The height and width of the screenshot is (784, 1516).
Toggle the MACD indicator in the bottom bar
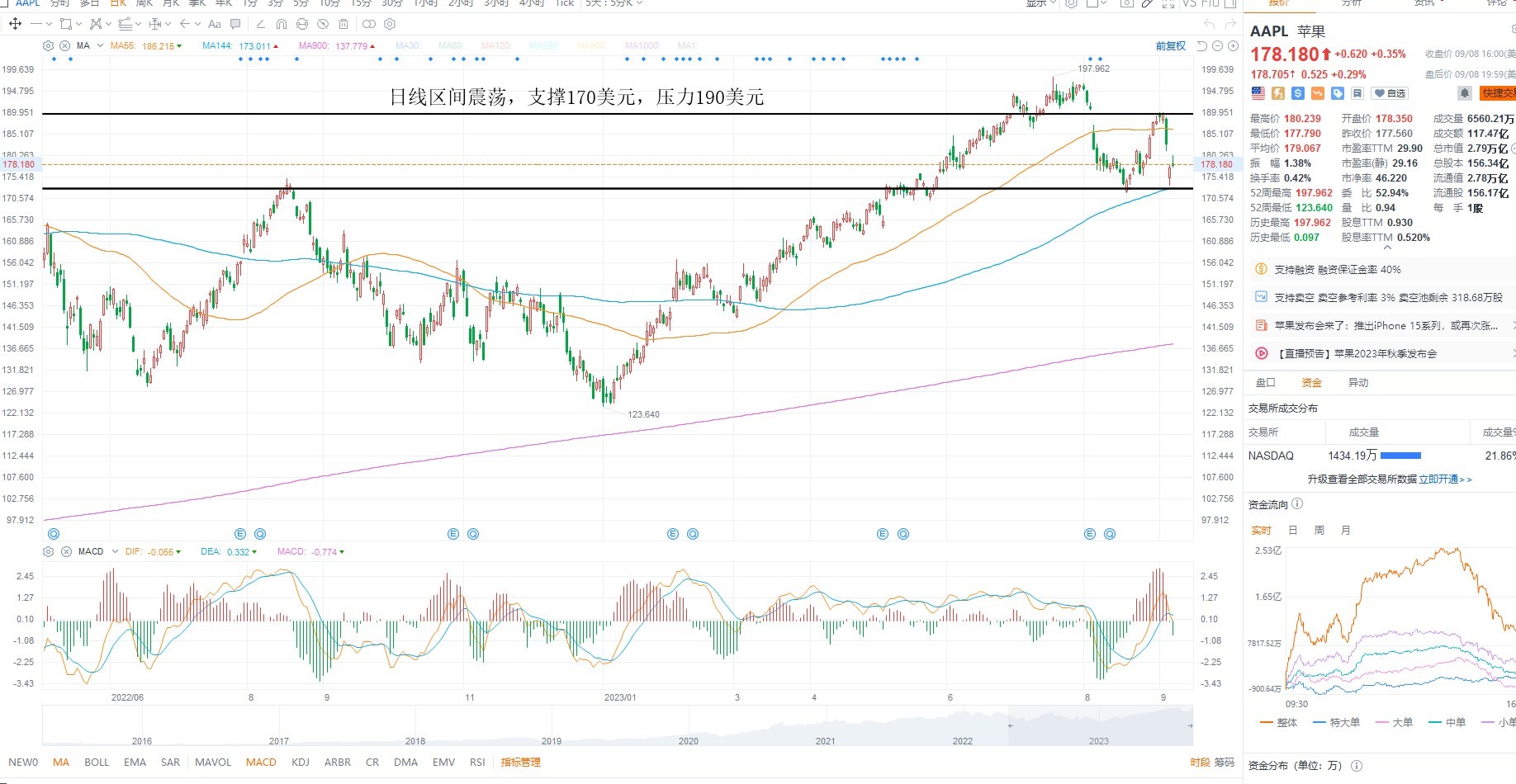click(261, 763)
